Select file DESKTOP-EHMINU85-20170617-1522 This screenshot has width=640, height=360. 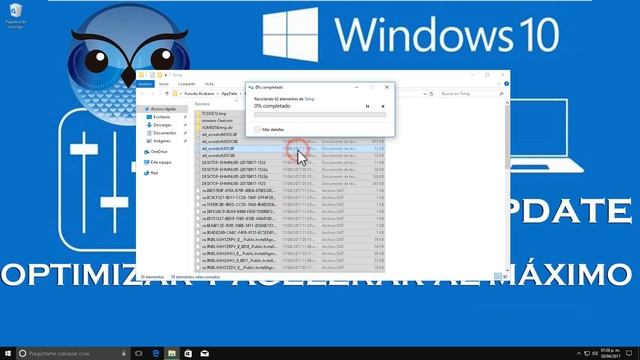[x=233, y=162]
